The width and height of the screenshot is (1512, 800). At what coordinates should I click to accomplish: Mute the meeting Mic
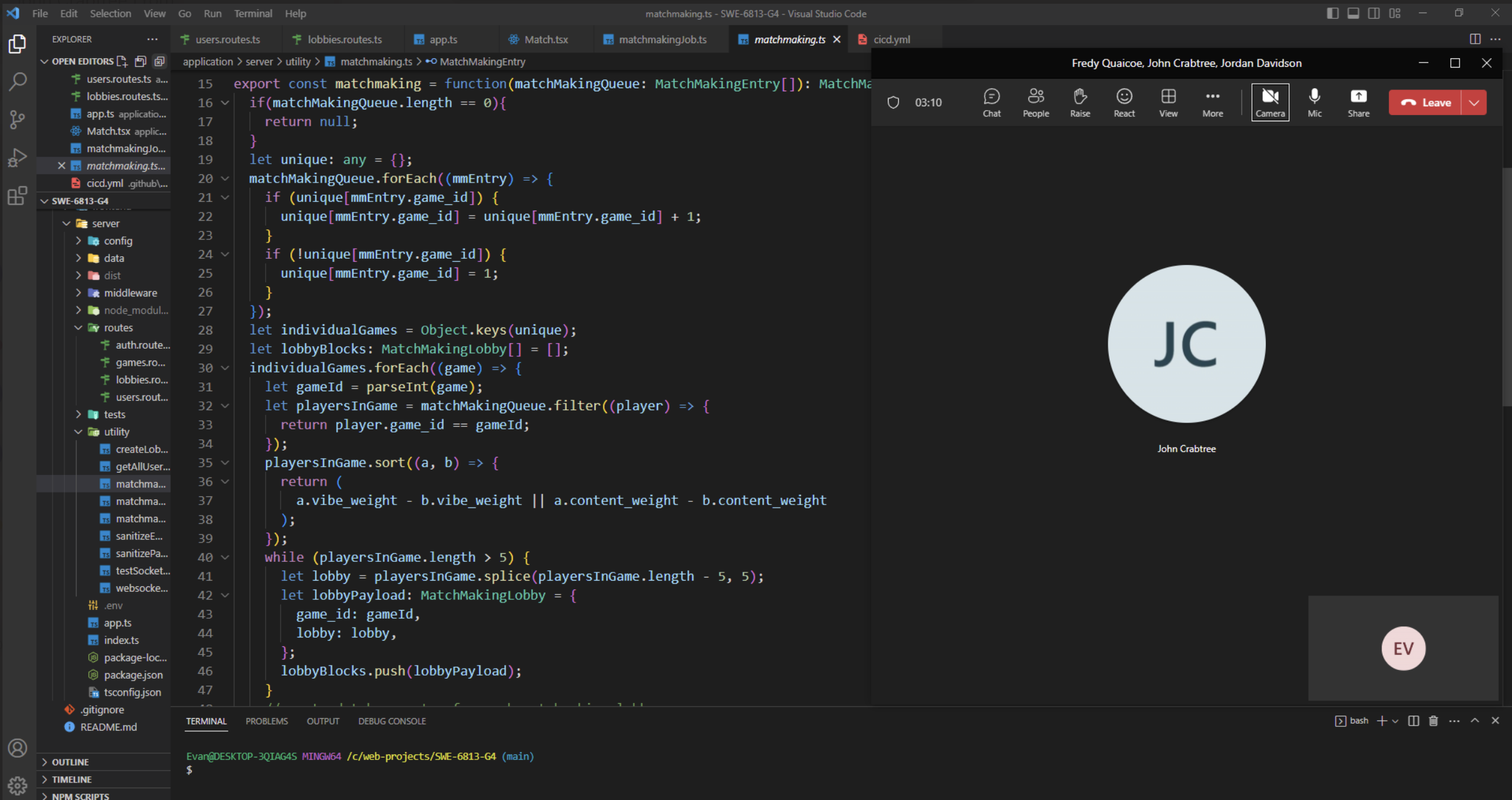click(1315, 101)
